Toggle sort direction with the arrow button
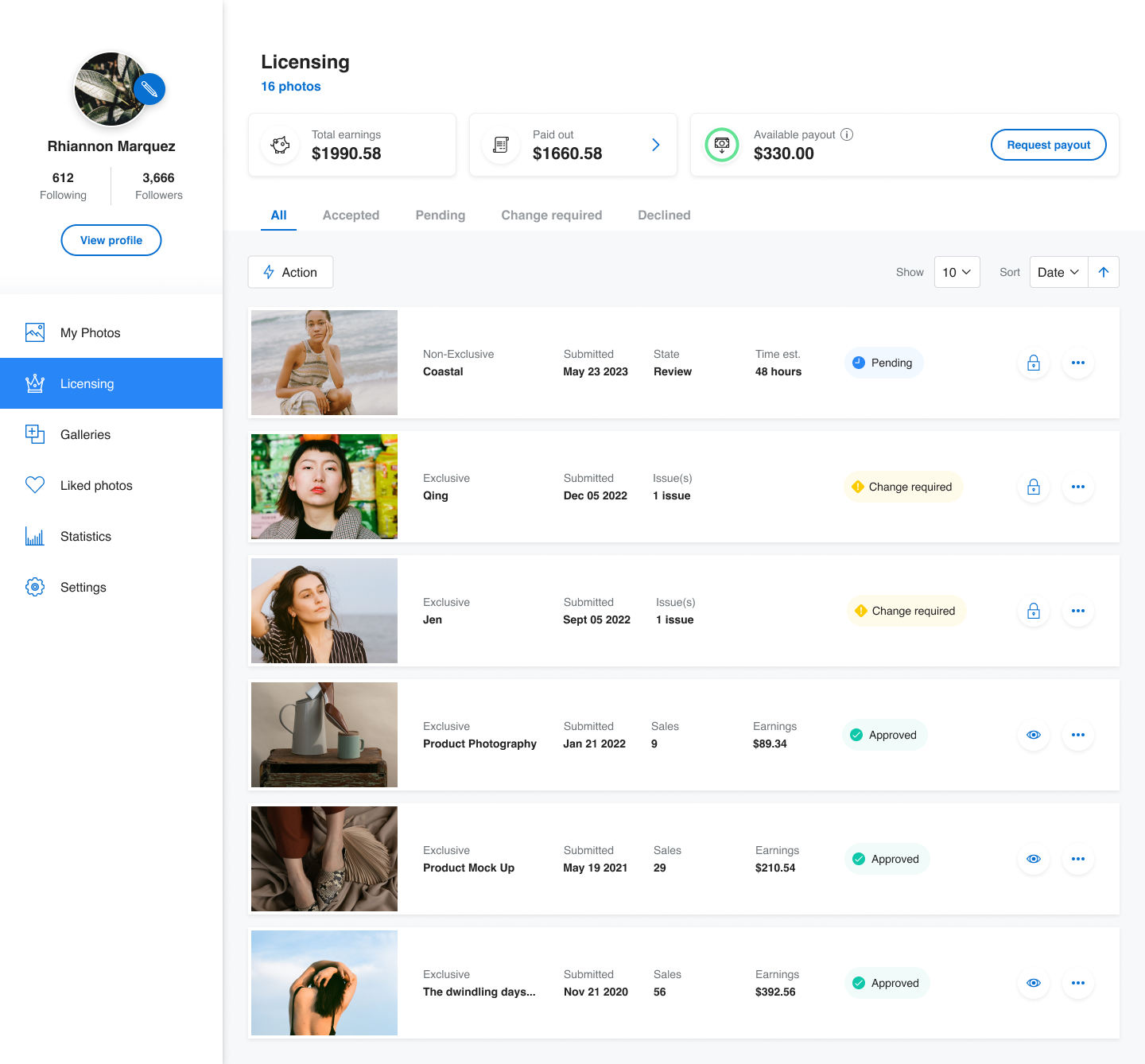Viewport: 1145px width, 1064px height. [x=1104, y=272]
